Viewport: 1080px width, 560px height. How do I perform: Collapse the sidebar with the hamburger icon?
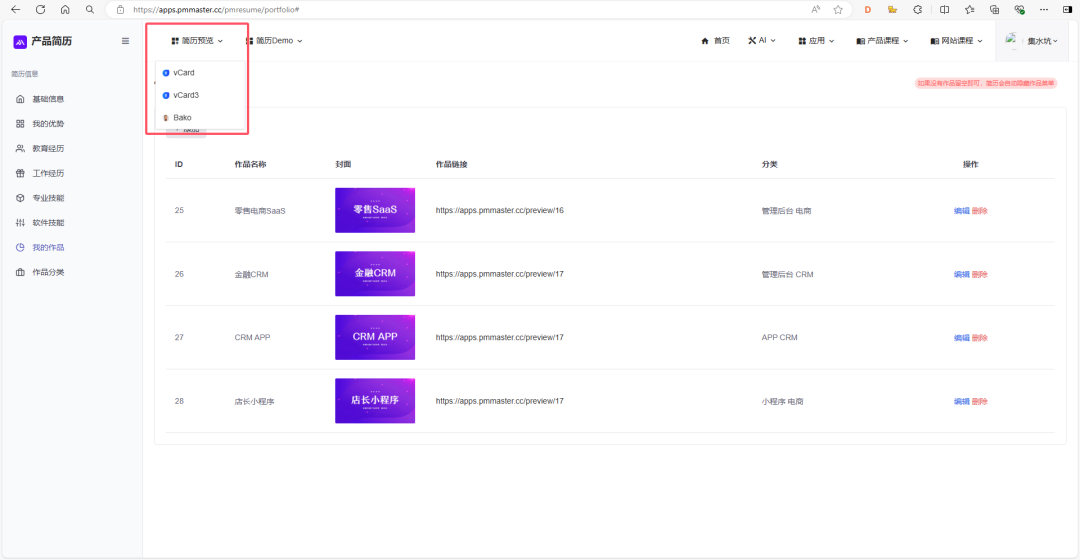[125, 41]
